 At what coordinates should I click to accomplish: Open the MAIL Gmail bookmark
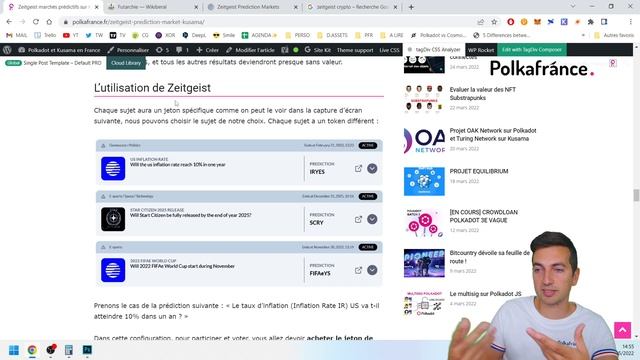coord(17,36)
